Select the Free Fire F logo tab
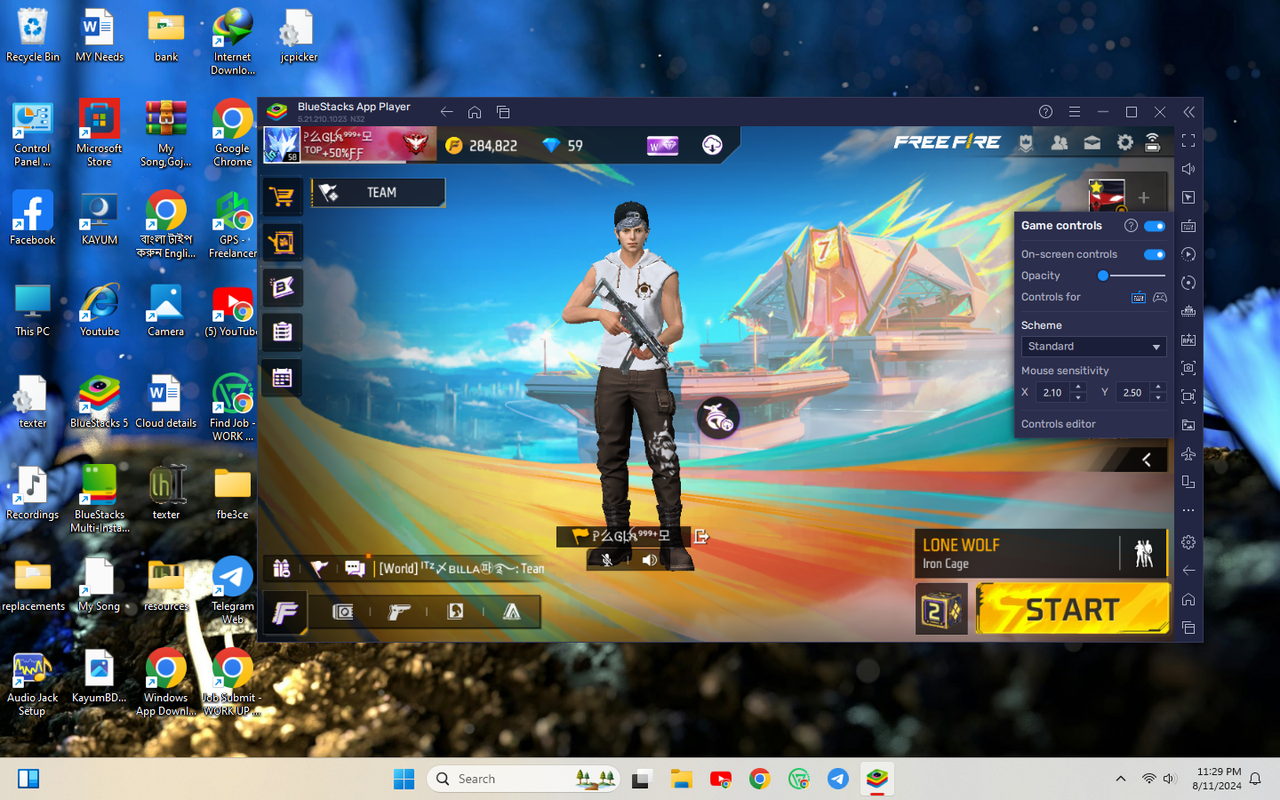Image resolution: width=1280 pixels, height=800 pixels. click(285, 612)
